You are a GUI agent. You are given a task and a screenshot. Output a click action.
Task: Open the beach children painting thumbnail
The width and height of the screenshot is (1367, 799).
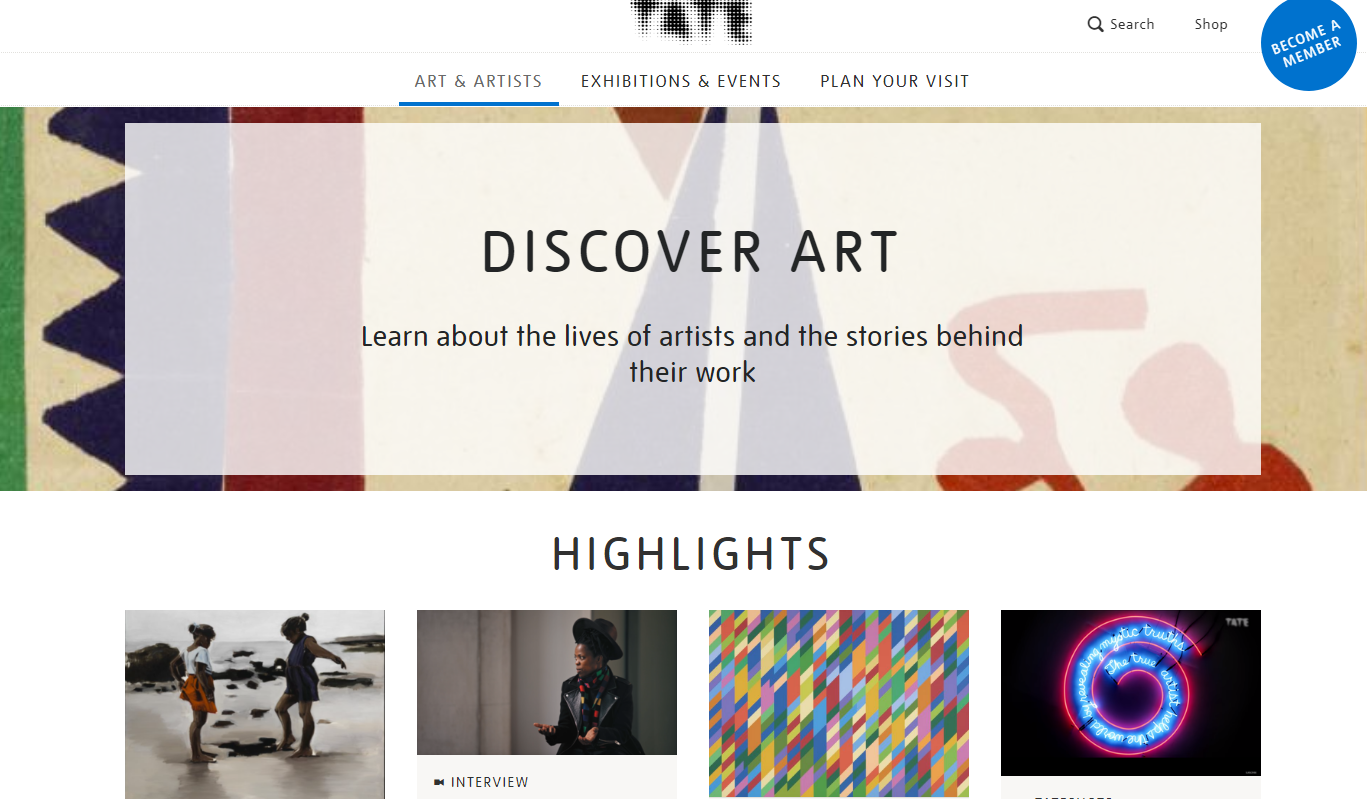[255, 704]
